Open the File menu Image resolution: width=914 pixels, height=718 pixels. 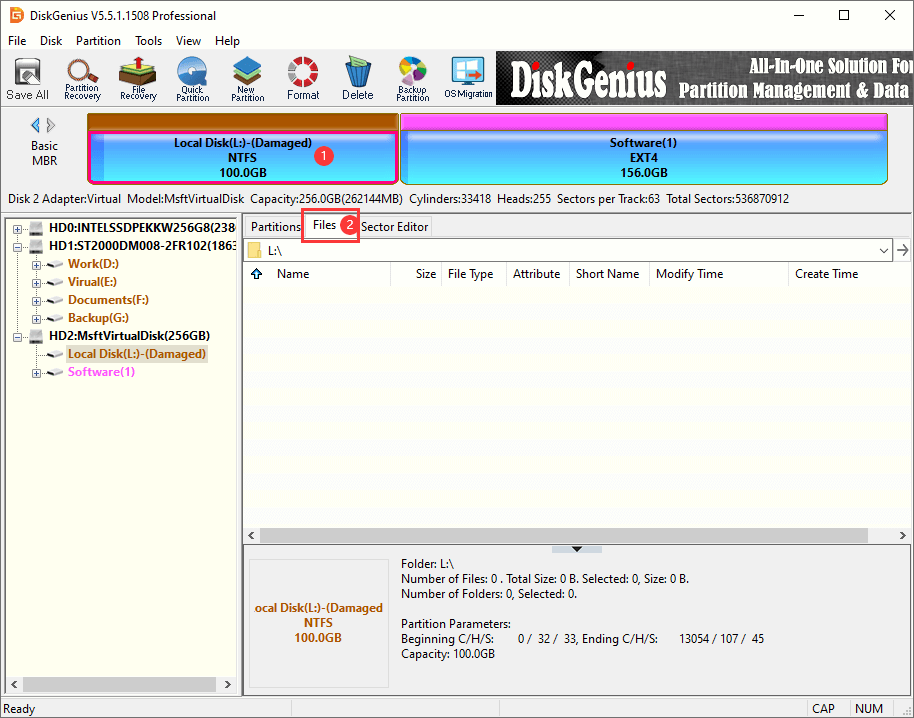click(17, 41)
